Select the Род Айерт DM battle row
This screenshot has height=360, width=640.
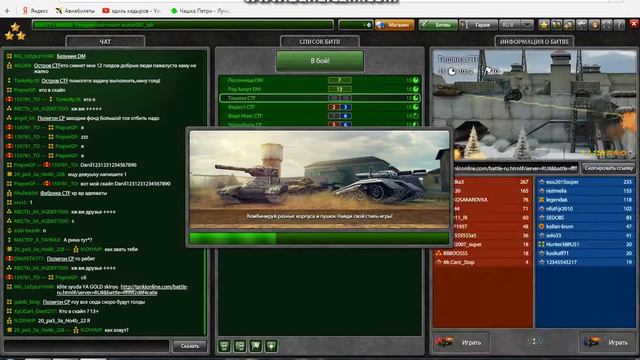click(x=320, y=89)
